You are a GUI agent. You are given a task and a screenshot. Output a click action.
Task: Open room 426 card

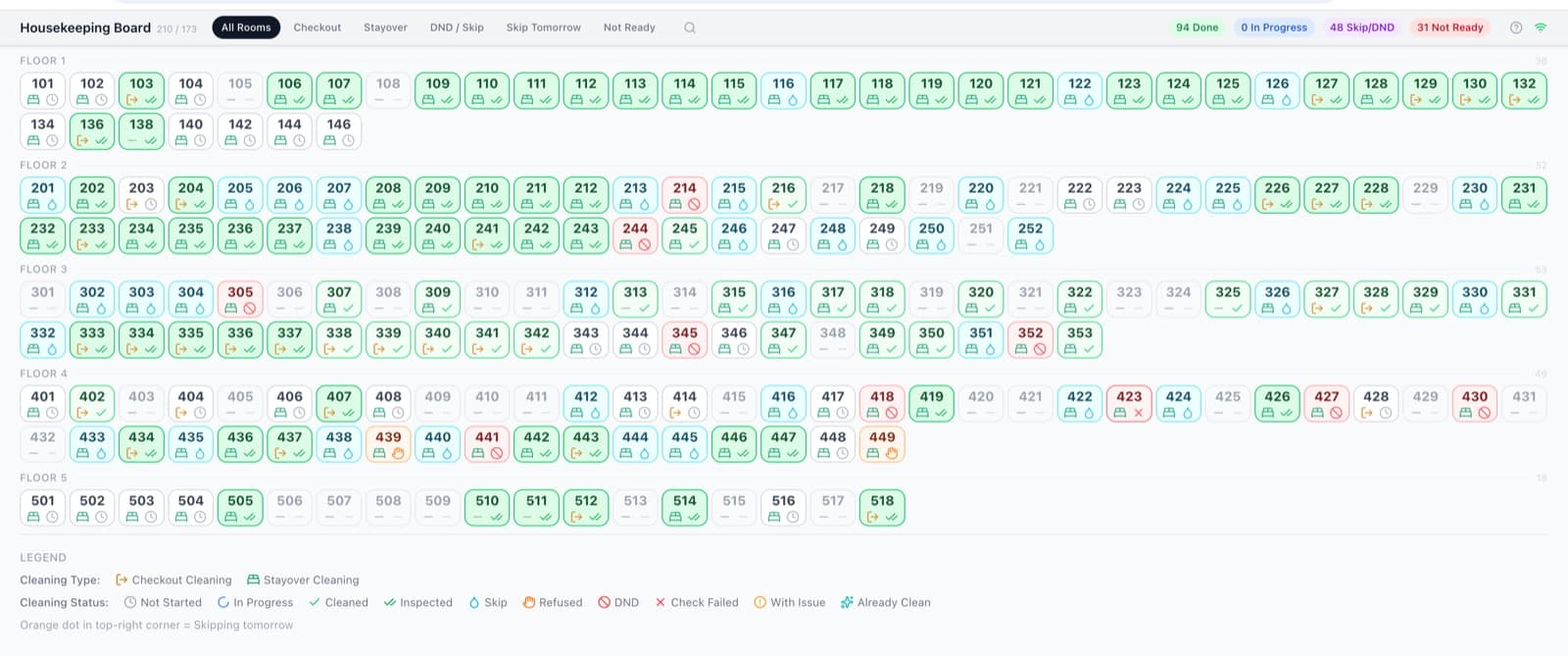click(x=1277, y=404)
